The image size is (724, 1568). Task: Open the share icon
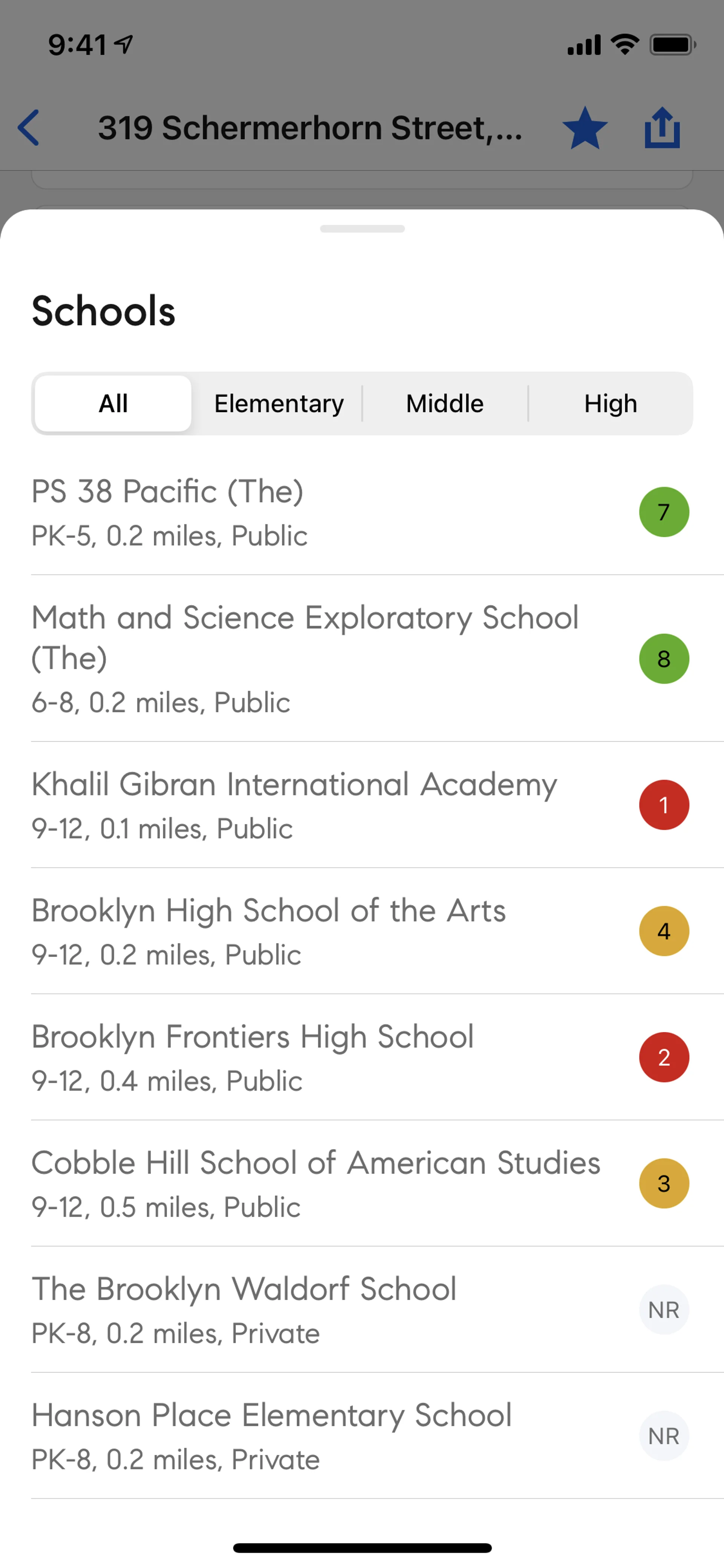pyautogui.click(x=662, y=128)
